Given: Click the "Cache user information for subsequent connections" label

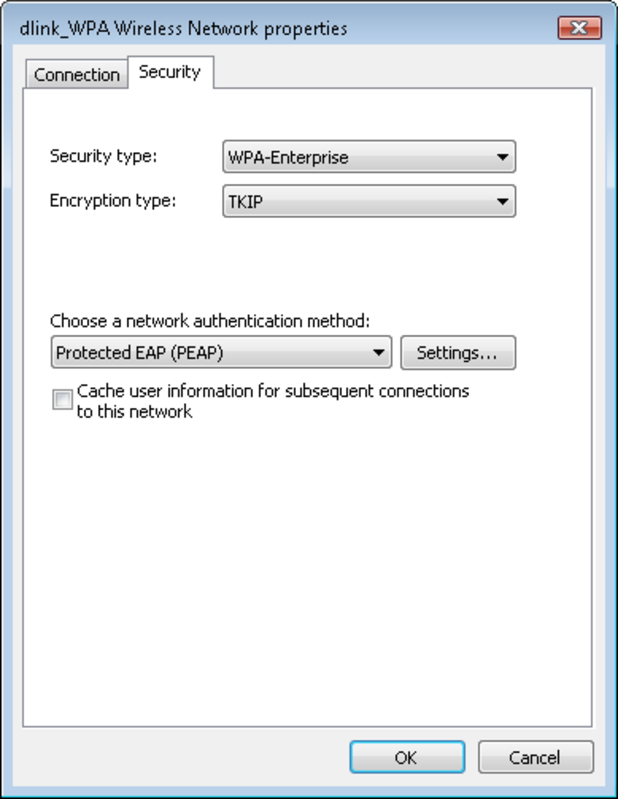Looking at the screenshot, I should (272, 391).
